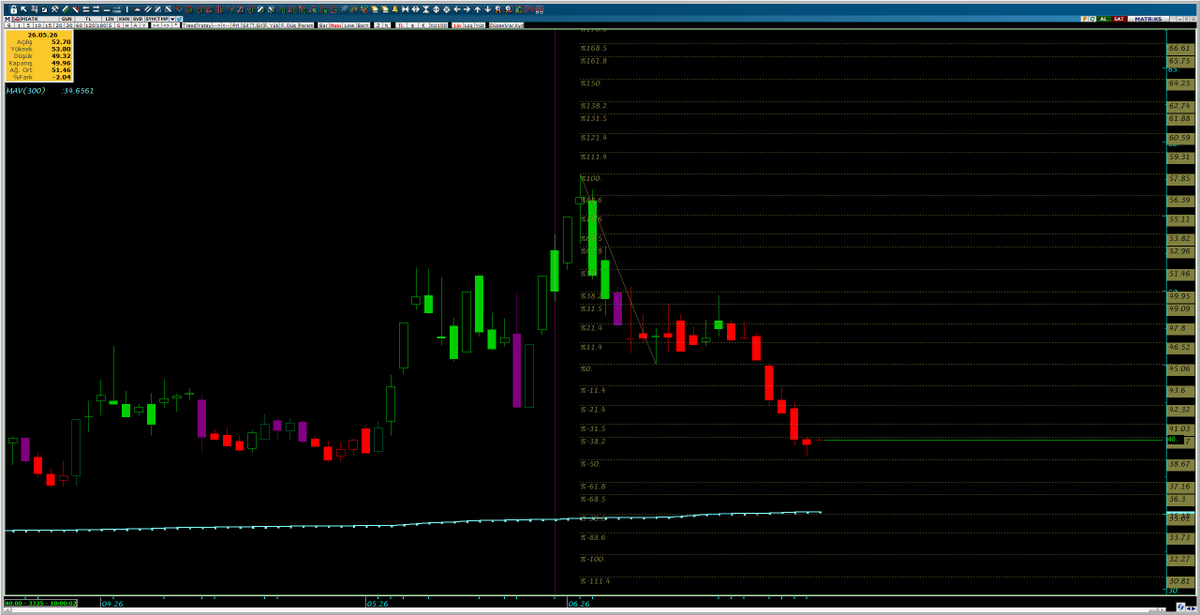
Task: Click the Twitter bird icon
Action: tap(179, 19)
